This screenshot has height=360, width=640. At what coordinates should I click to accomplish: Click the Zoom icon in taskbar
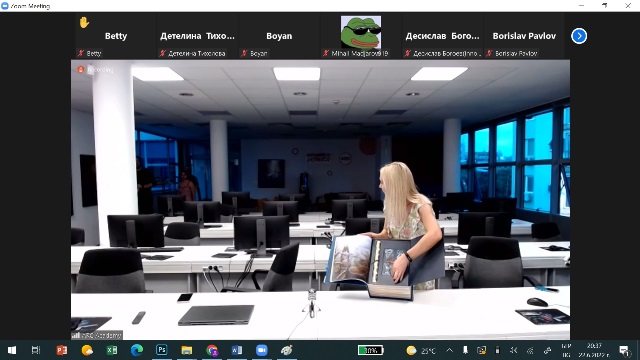click(x=262, y=350)
